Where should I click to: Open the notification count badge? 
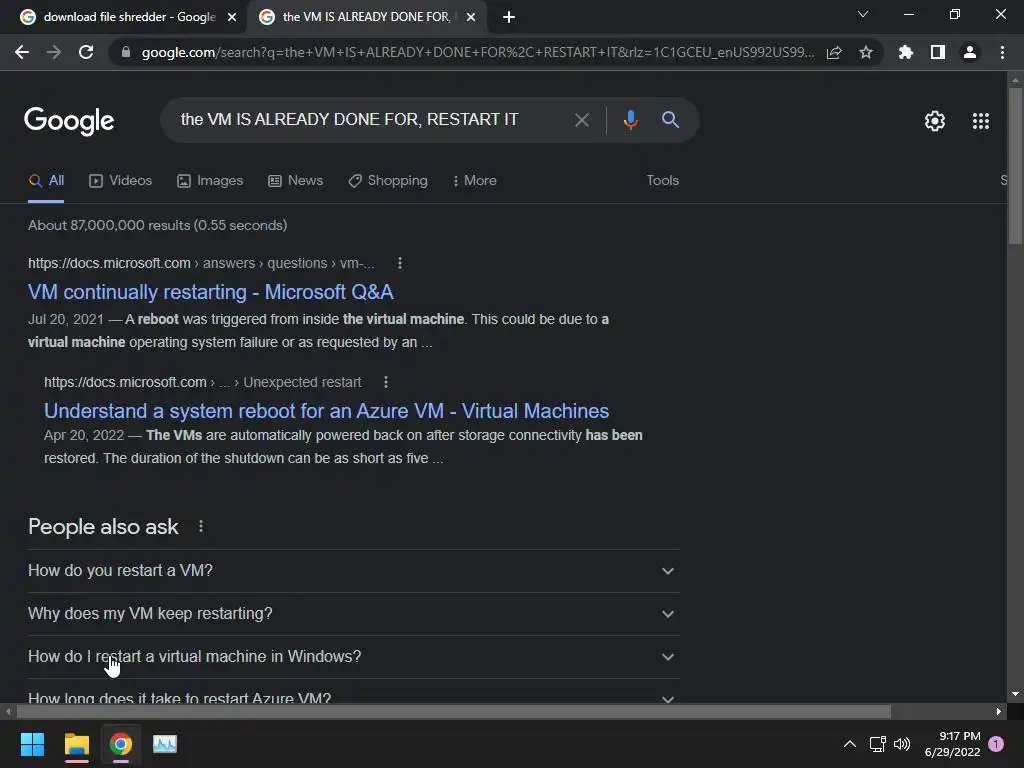pyautogui.click(x=996, y=744)
